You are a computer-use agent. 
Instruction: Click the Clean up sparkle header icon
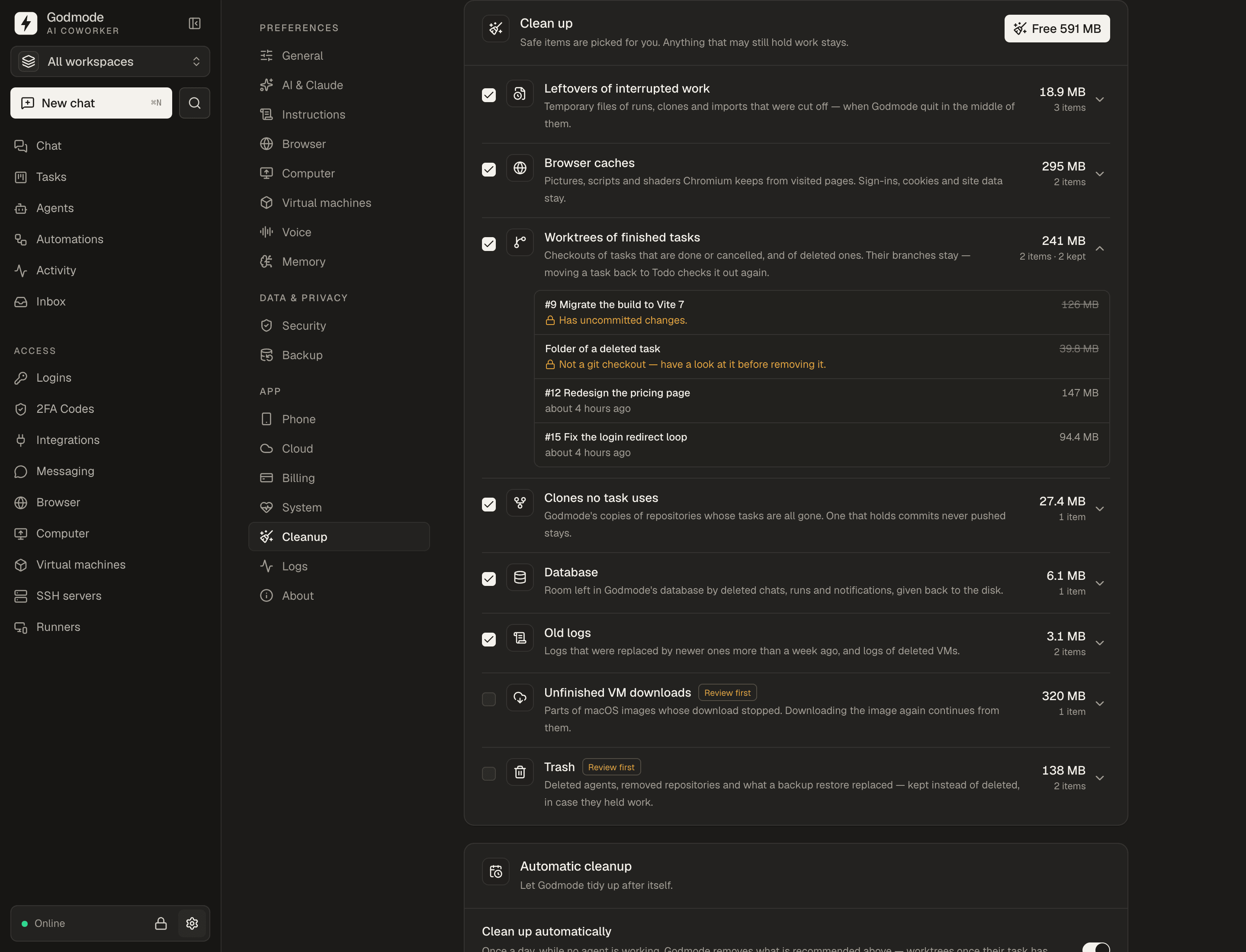[496, 28]
